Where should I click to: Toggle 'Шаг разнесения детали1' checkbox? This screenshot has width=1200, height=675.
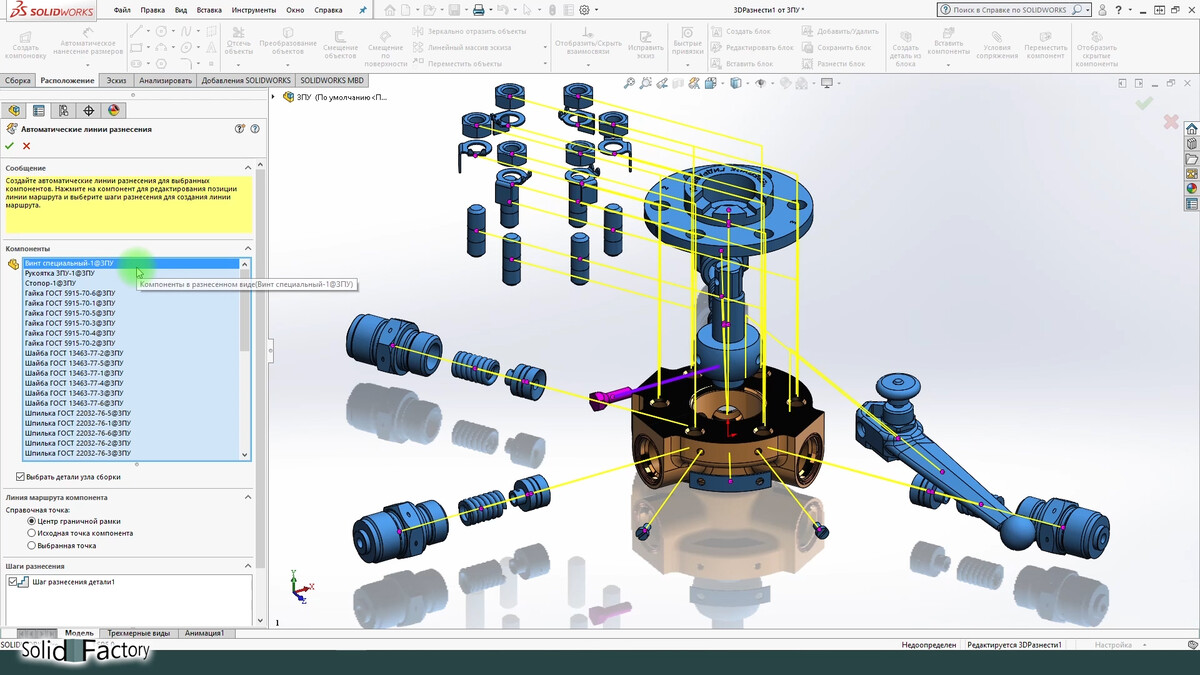13,582
